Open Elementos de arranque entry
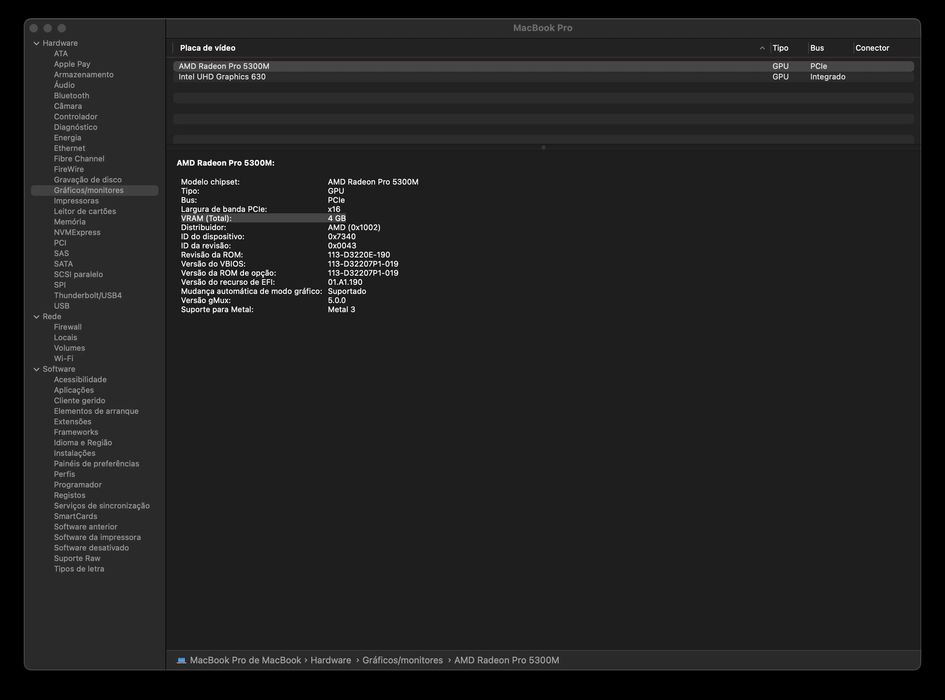Viewport: 945px width, 700px height. (96, 411)
